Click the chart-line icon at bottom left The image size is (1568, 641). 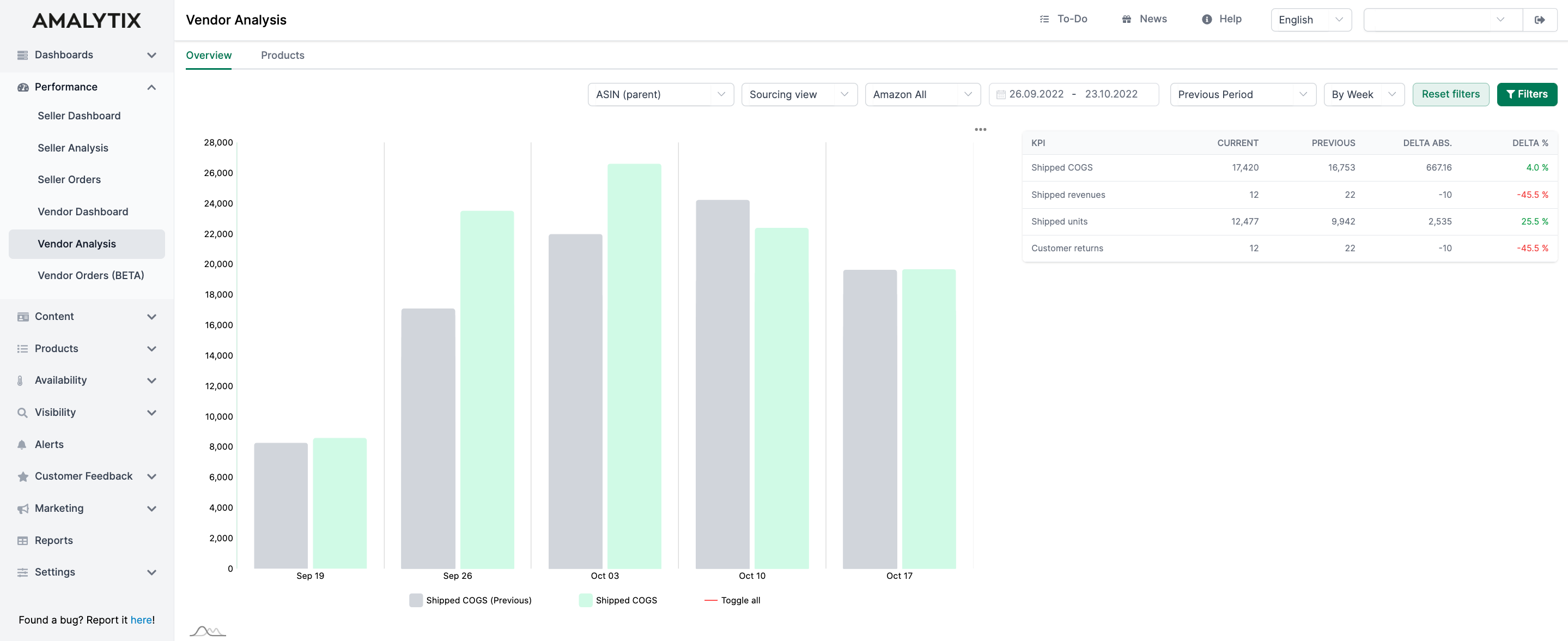pyautogui.click(x=208, y=631)
